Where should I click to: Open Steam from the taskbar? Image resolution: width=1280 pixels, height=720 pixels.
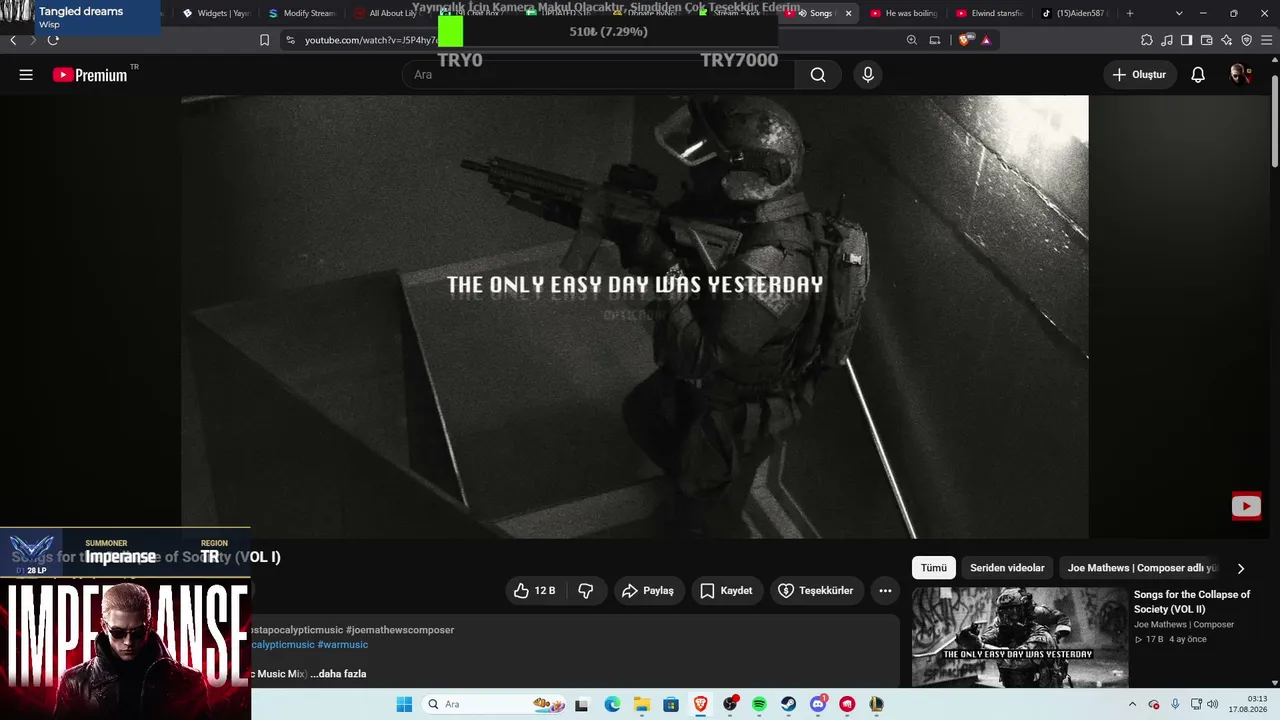[x=789, y=704]
